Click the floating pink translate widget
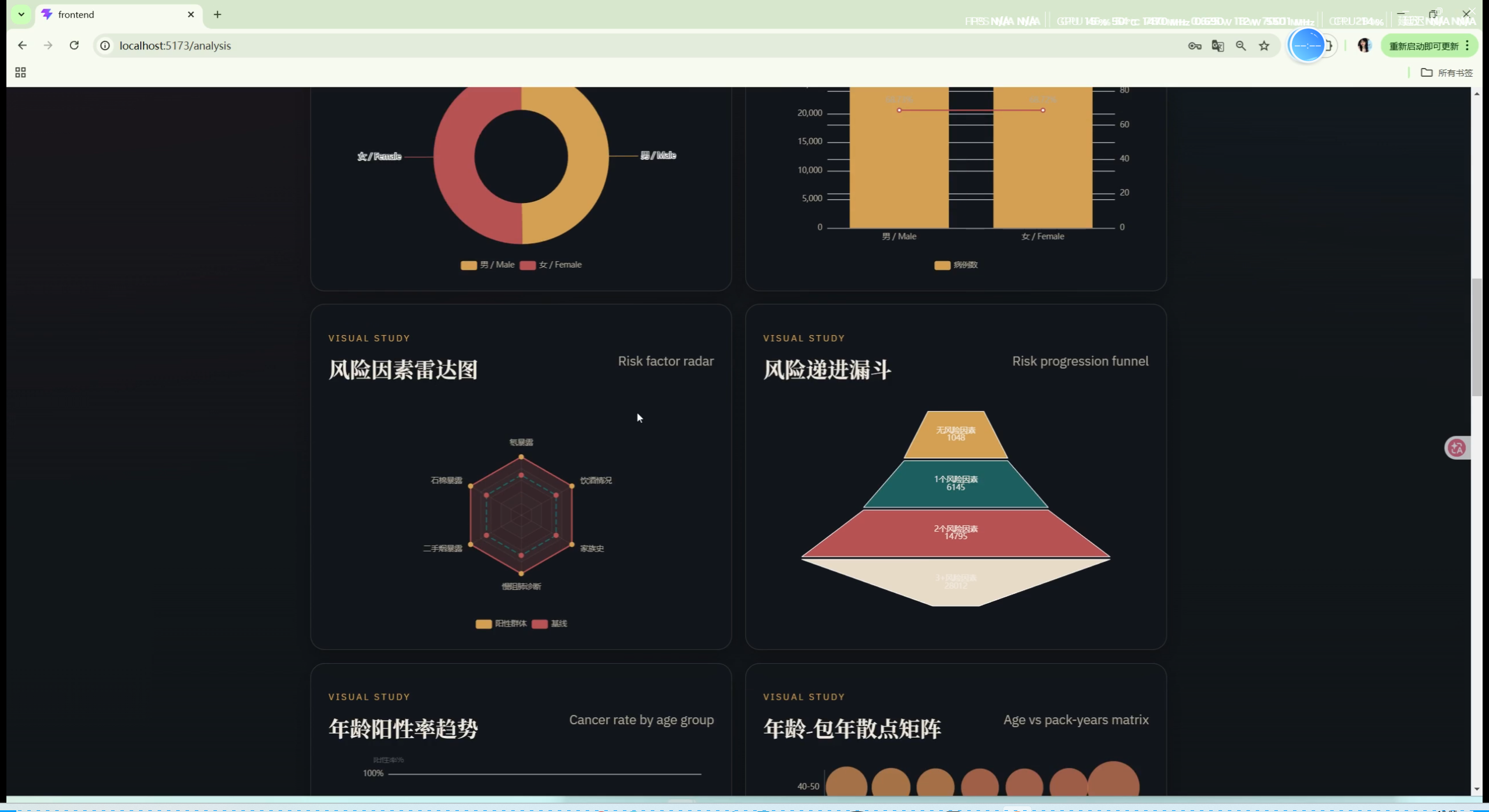Screen dimensions: 1489x812 [x=1457, y=448]
